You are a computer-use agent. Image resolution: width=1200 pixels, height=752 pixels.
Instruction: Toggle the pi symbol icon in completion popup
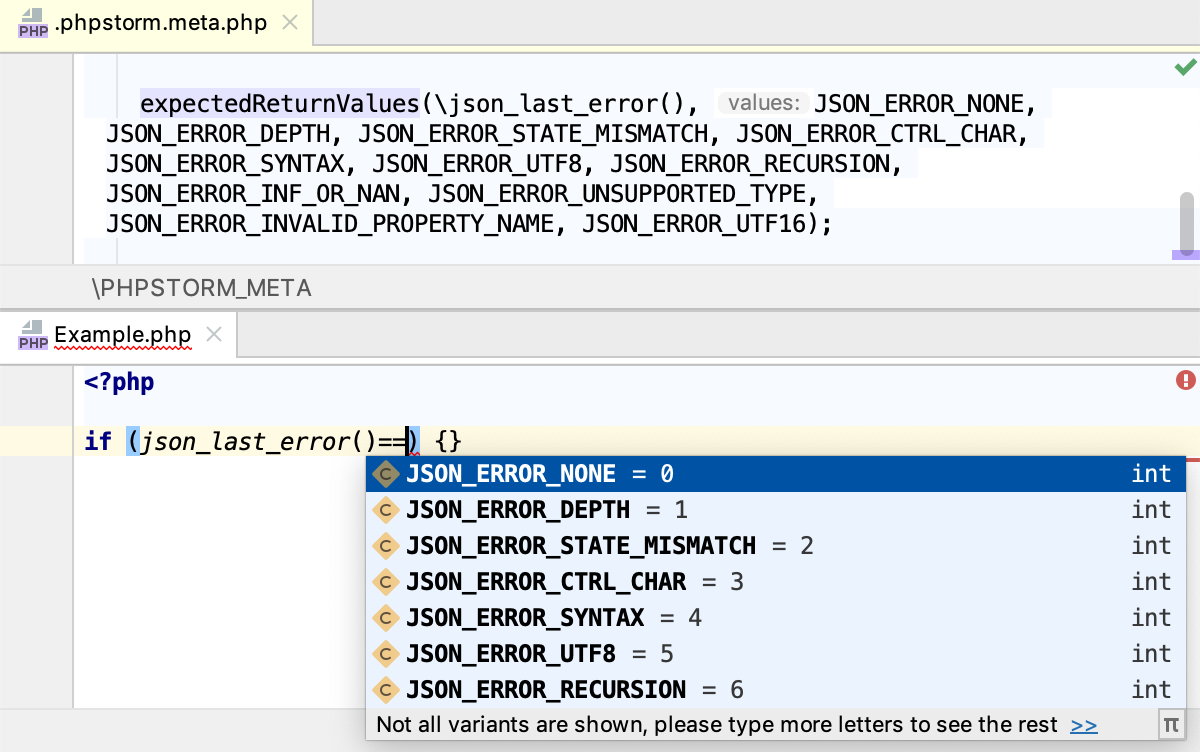coord(1171,724)
